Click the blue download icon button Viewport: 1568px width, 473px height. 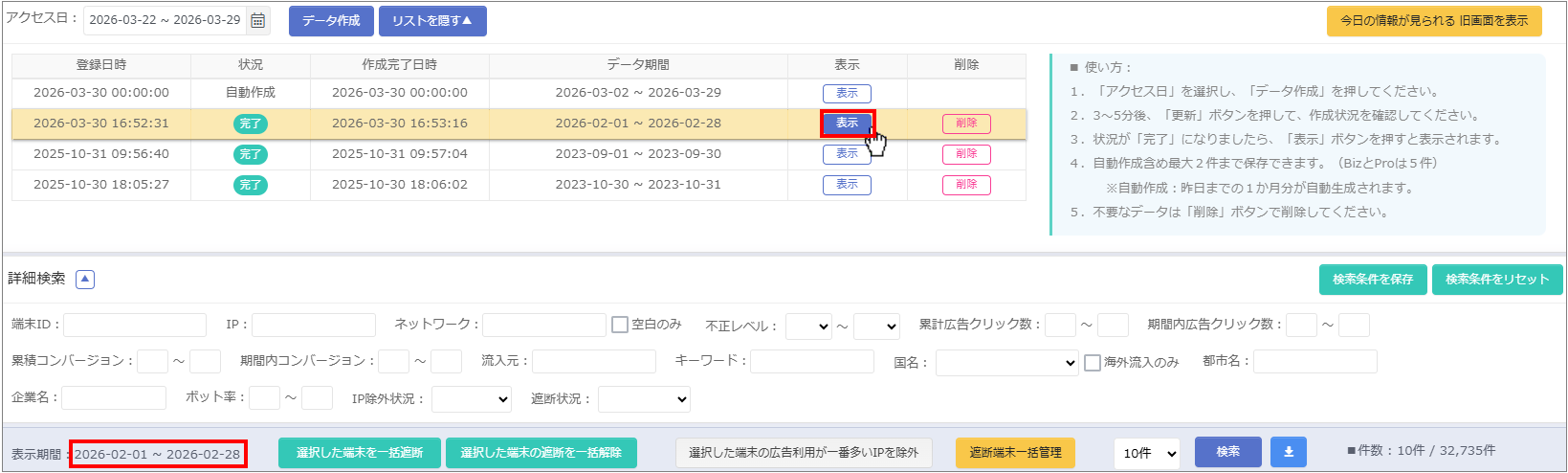click(x=1288, y=452)
